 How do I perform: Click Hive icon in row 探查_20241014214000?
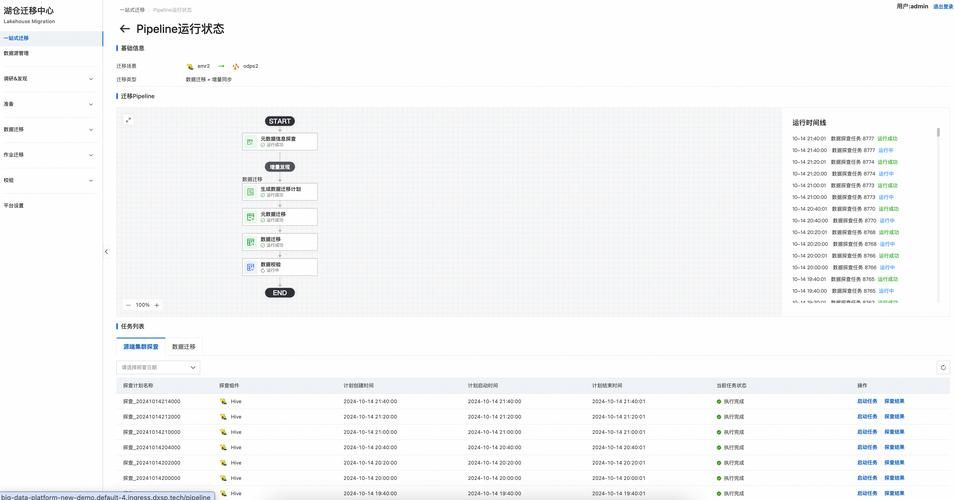click(x=223, y=401)
